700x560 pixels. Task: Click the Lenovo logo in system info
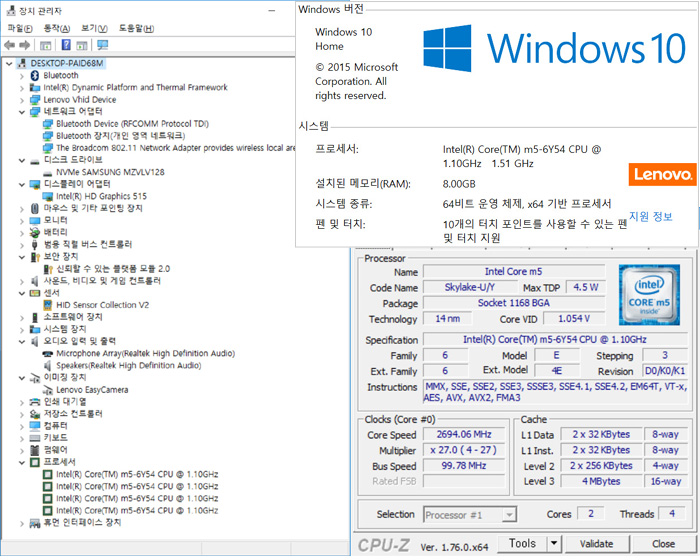(x=662, y=174)
